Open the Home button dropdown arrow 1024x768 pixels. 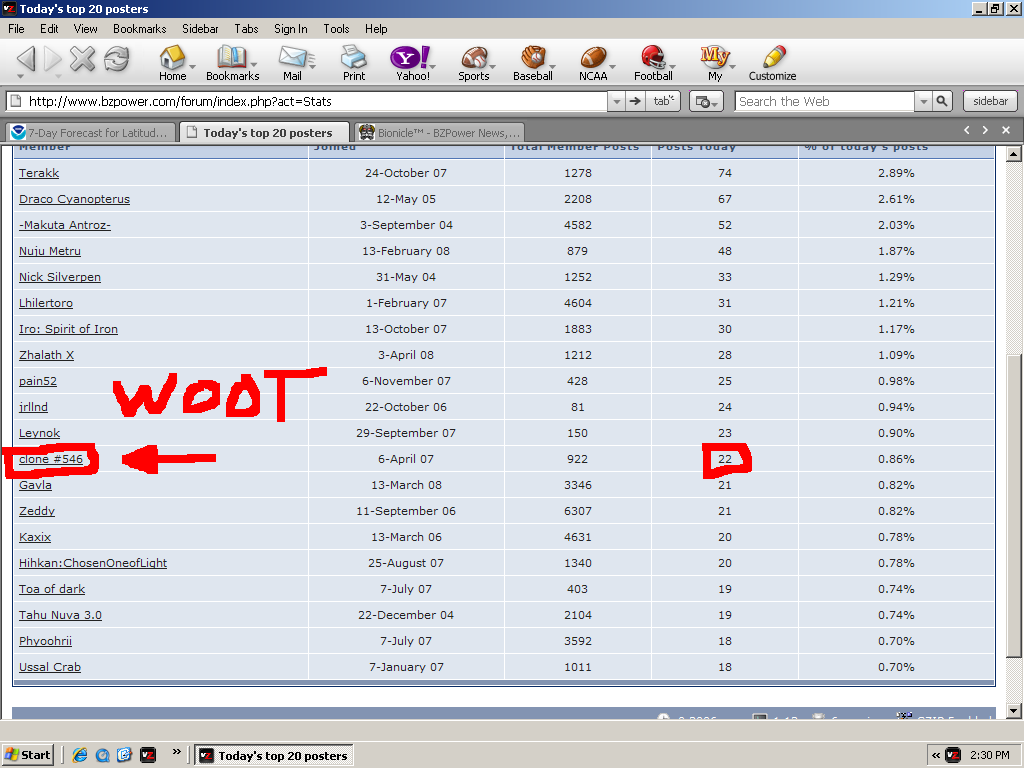pyautogui.click(x=192, y=66)
